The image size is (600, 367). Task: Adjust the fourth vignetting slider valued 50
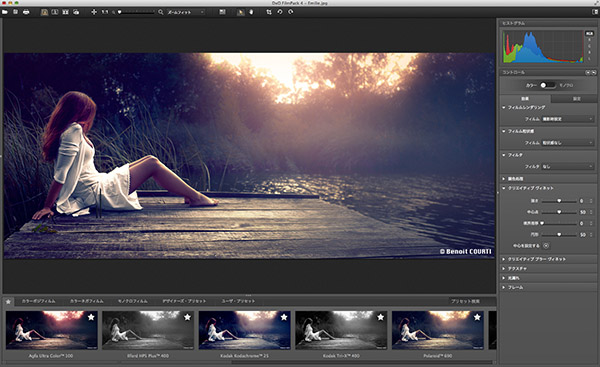[559, 234]
